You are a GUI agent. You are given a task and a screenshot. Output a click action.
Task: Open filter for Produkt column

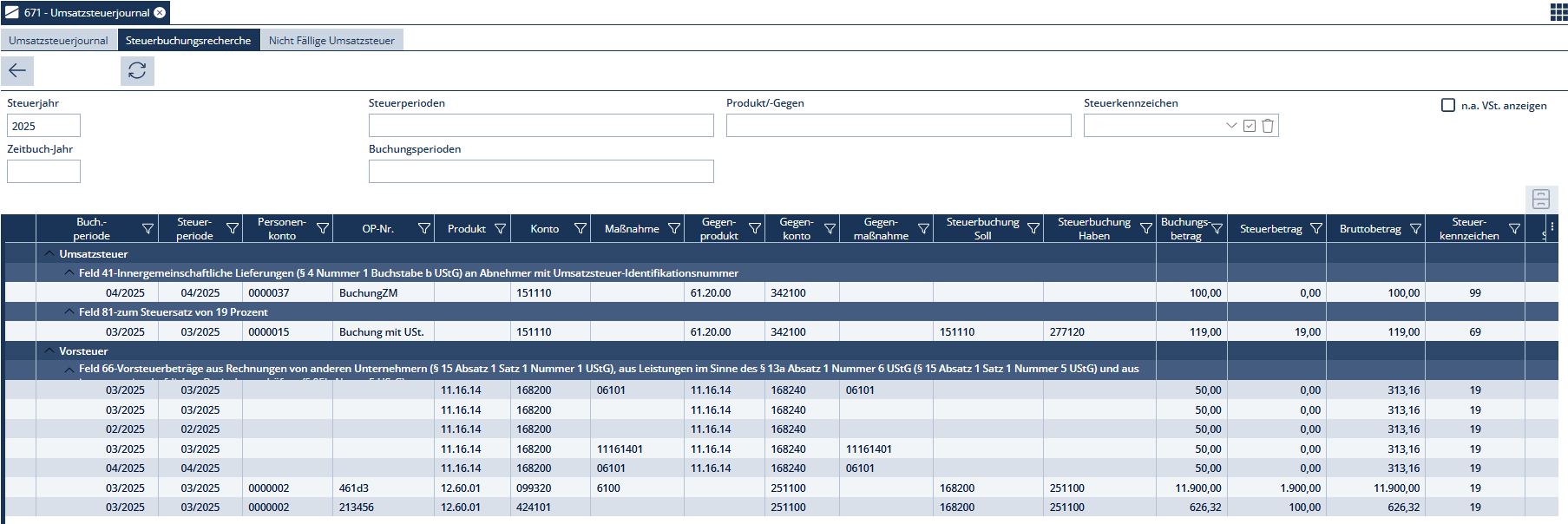coord(501,229)
